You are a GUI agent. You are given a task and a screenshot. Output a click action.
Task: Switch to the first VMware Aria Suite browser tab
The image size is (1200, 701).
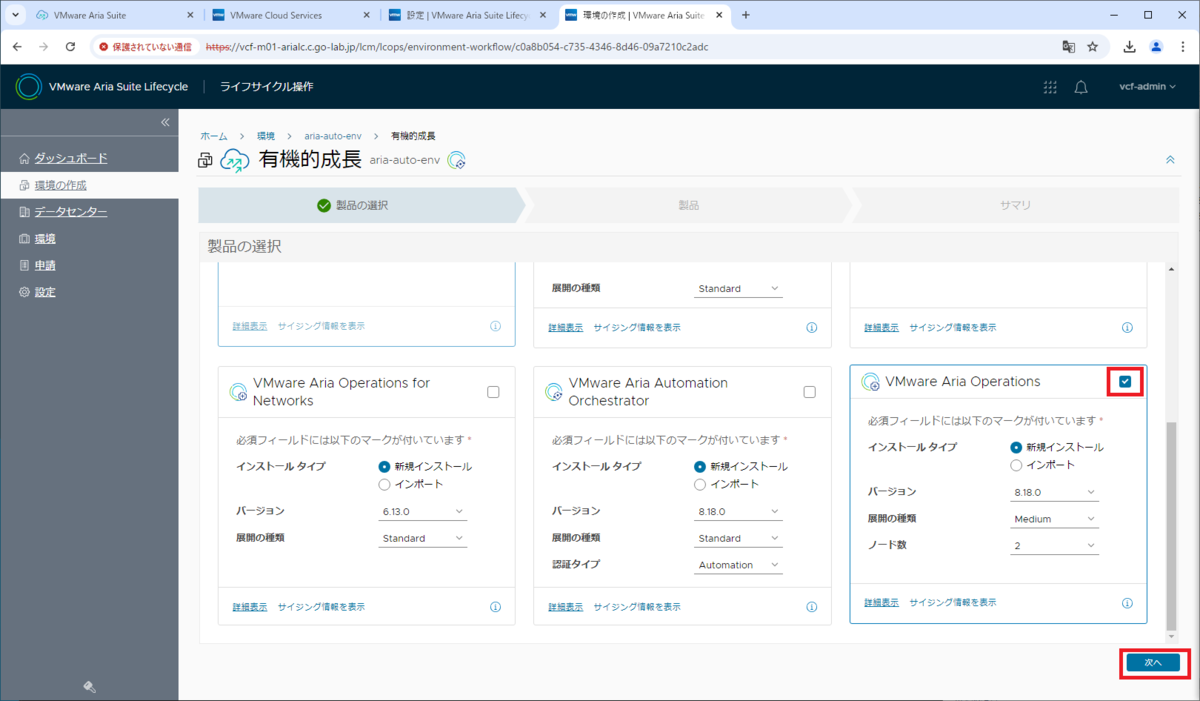pos(113,15)
